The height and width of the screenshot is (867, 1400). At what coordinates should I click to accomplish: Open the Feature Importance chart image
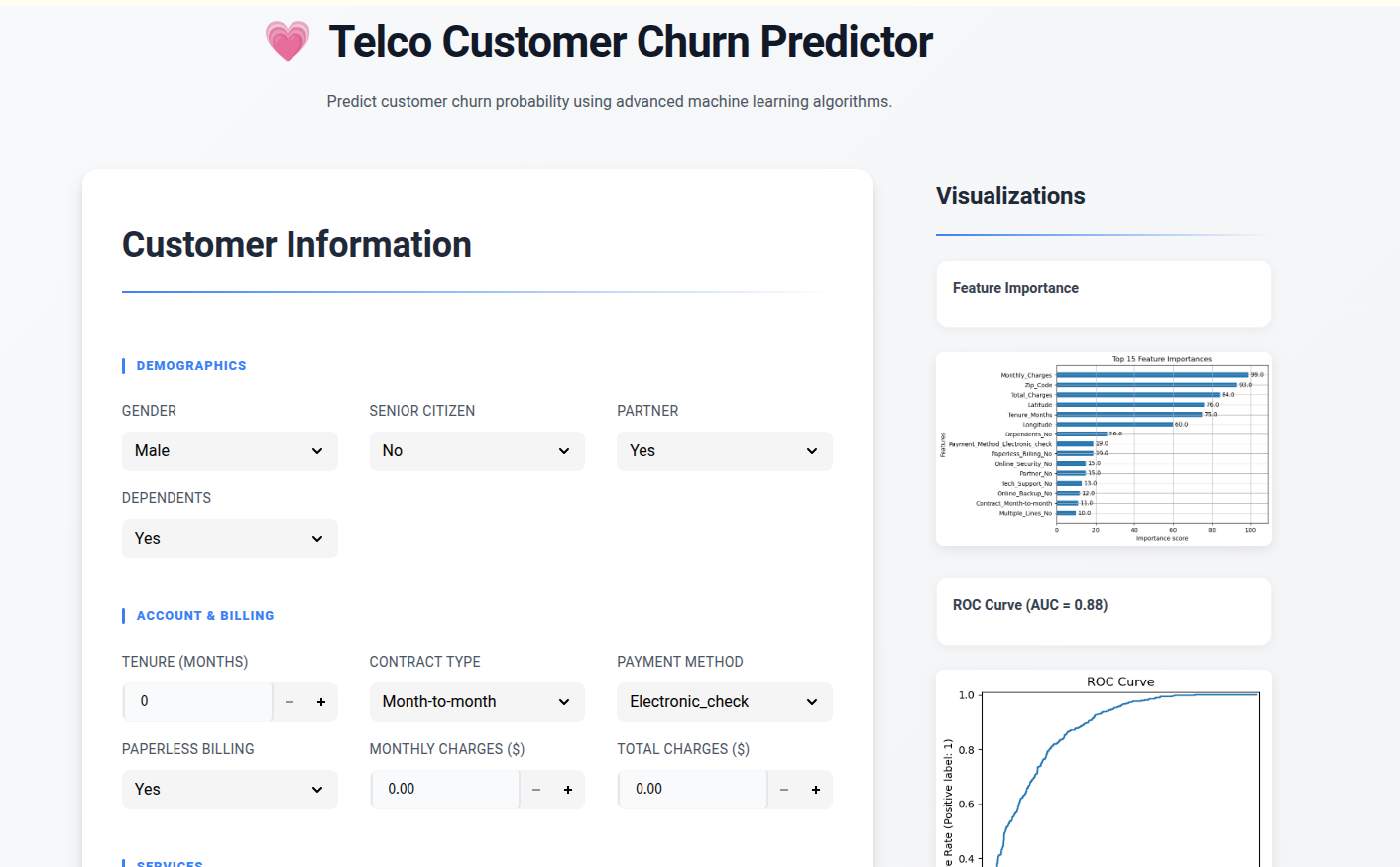[1104, 448]
